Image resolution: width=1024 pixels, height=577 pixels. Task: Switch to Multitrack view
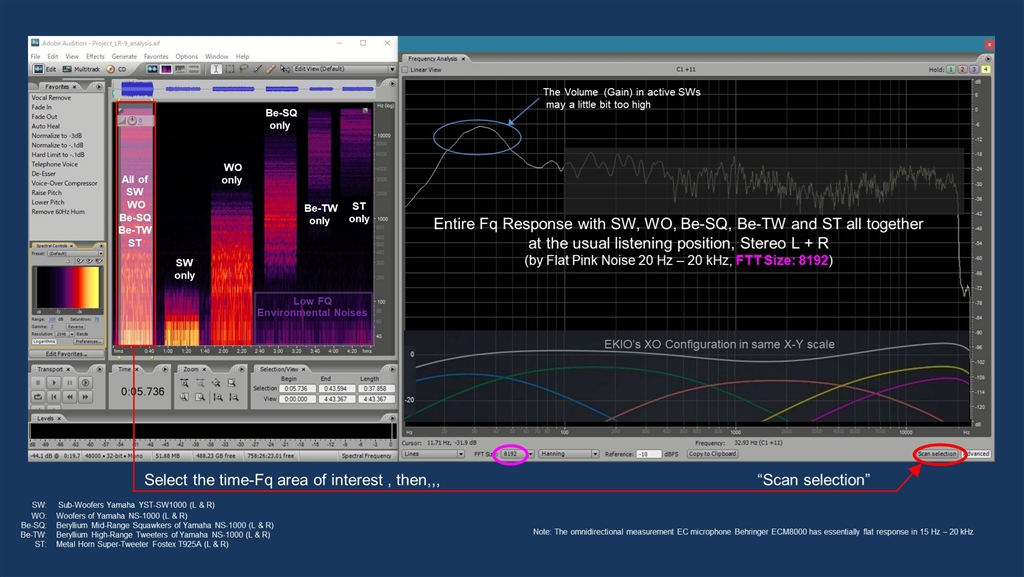click(x=82, y=69)
